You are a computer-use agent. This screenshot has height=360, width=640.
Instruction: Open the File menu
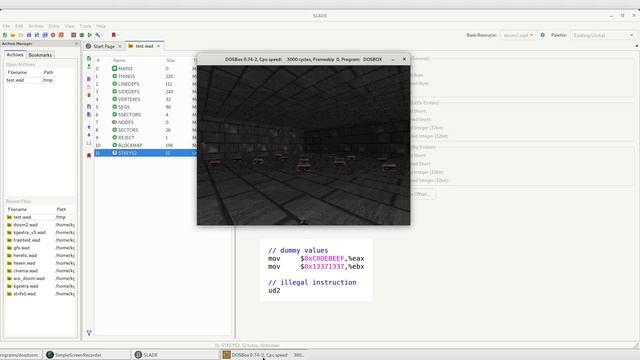[x=6, y=26]
